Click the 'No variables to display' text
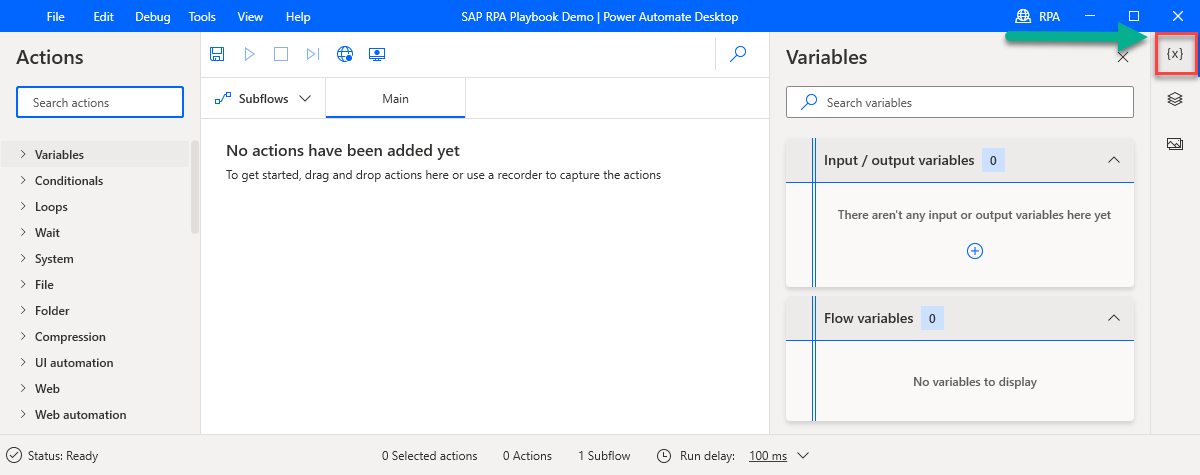This screenshot has height=475, width=1200. [x=975, y=382]
